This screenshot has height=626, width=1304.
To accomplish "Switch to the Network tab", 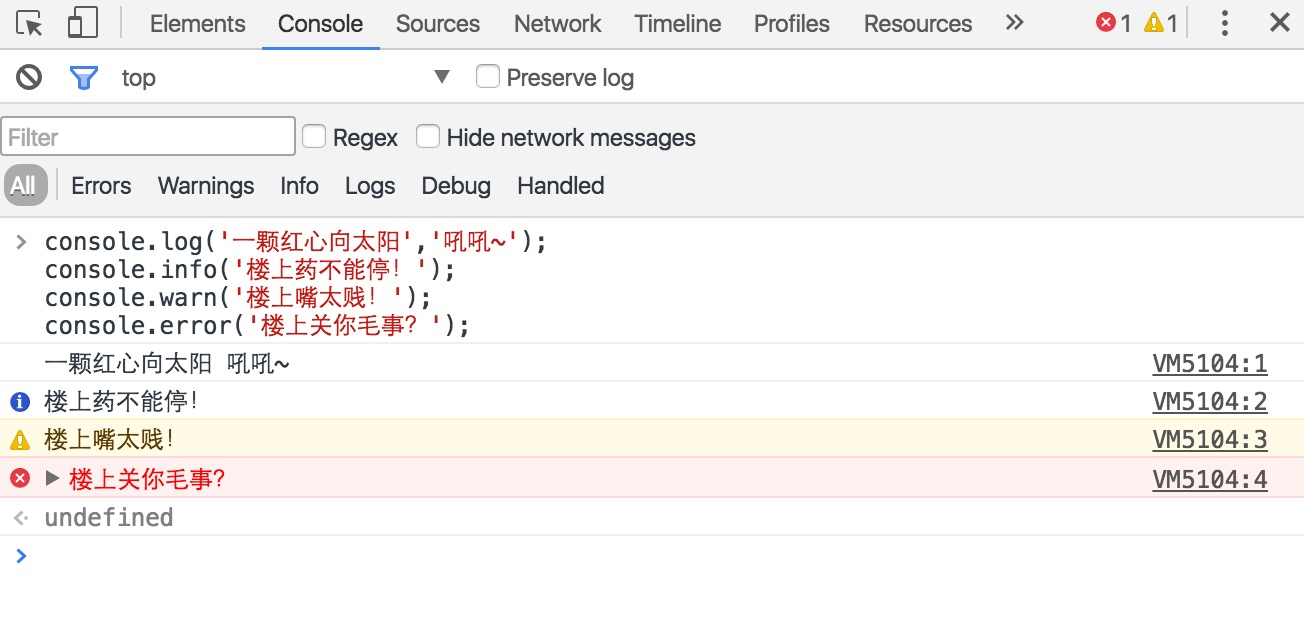I will pyautogui.click(x=557, y=24).
